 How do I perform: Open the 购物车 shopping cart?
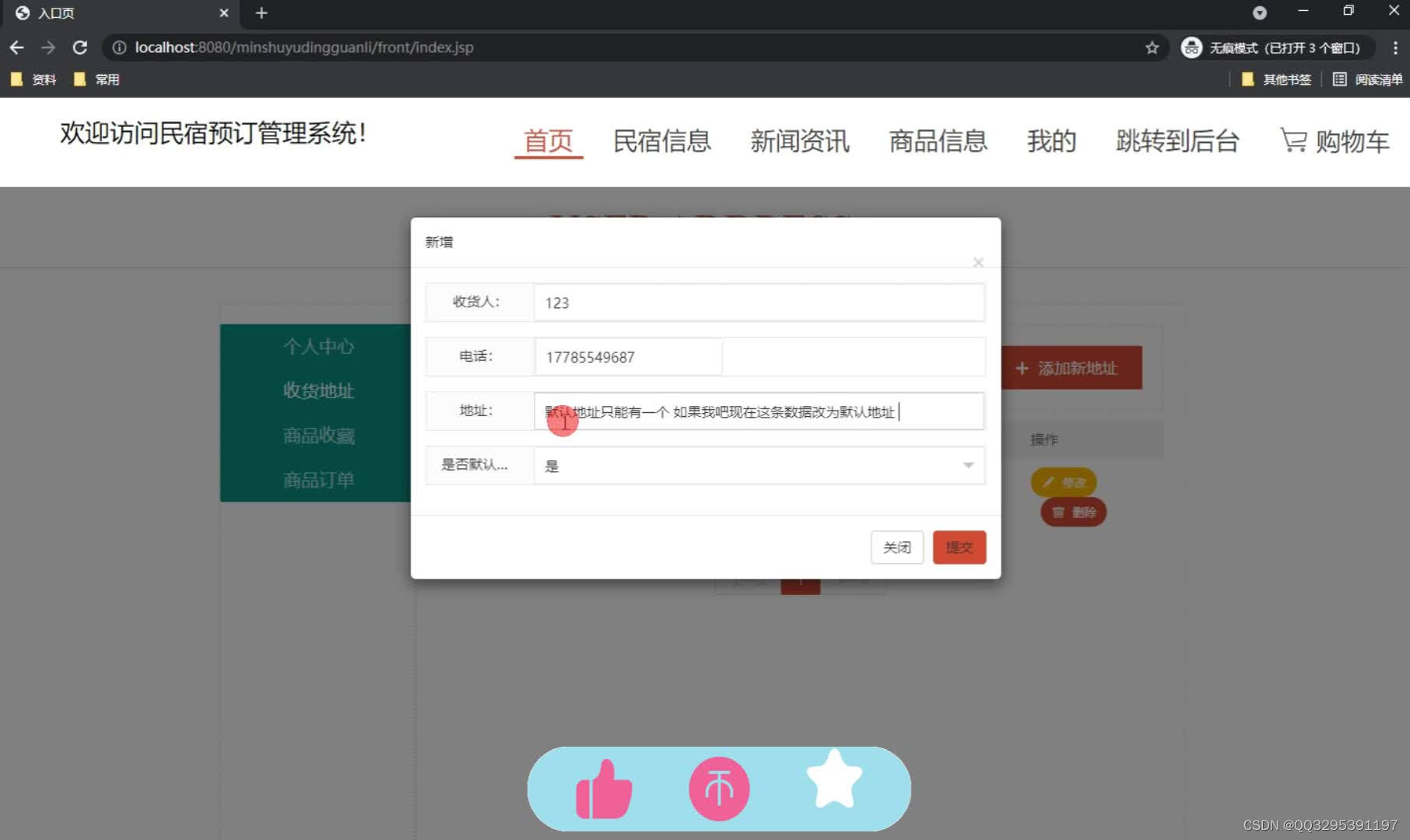coord(1335,141)
